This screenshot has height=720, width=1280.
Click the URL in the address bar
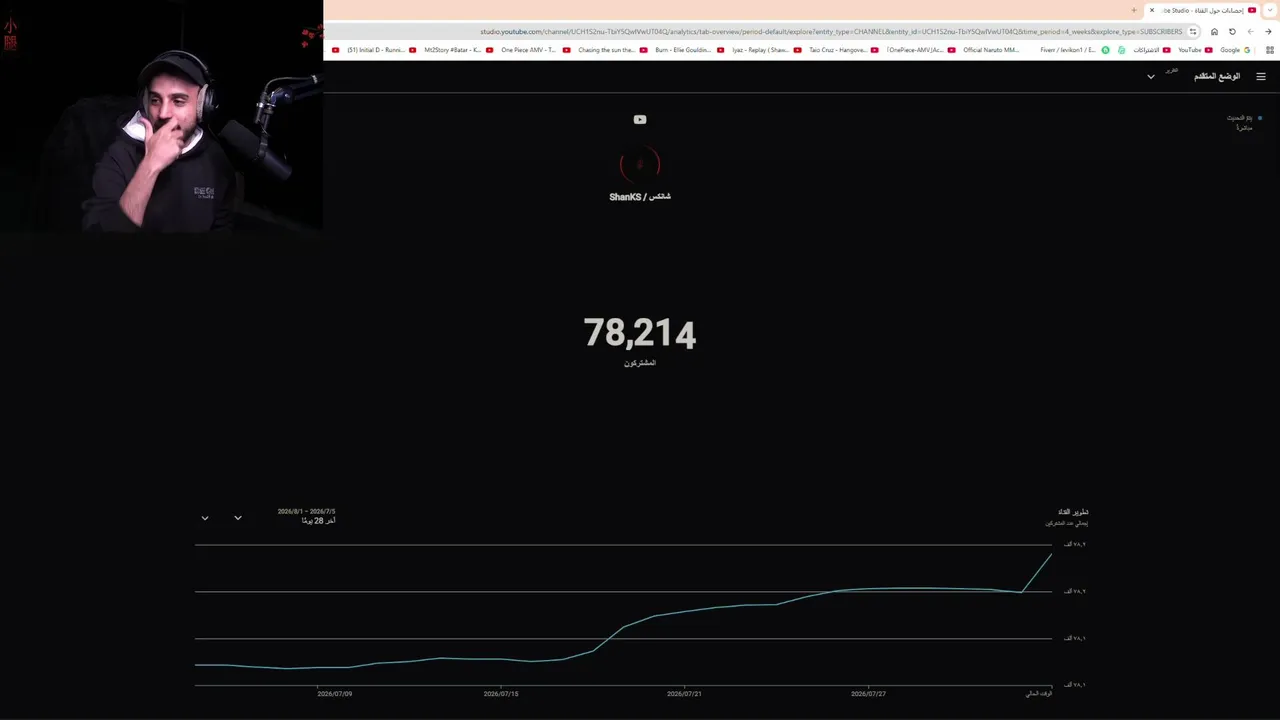pos(830,32)
